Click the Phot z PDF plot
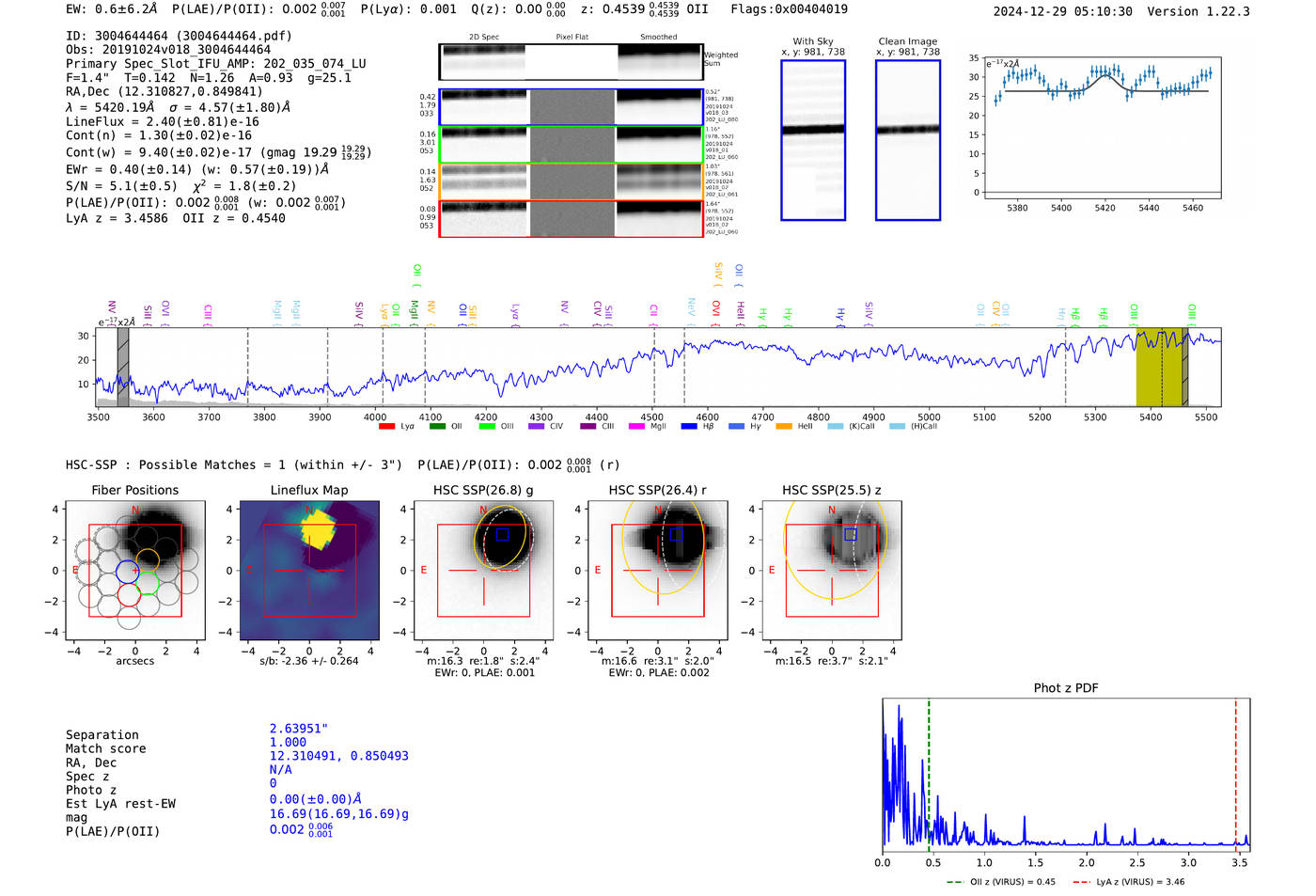The height and width of the screenshot is (896, 1316). point(1066,773)
